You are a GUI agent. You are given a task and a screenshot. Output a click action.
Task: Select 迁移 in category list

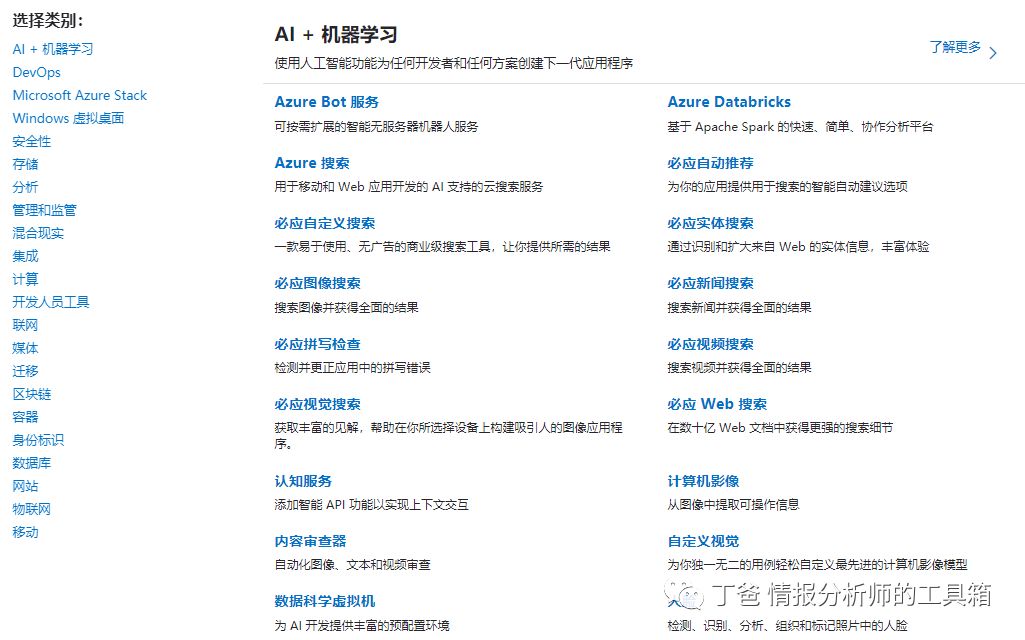coord(25,371)
